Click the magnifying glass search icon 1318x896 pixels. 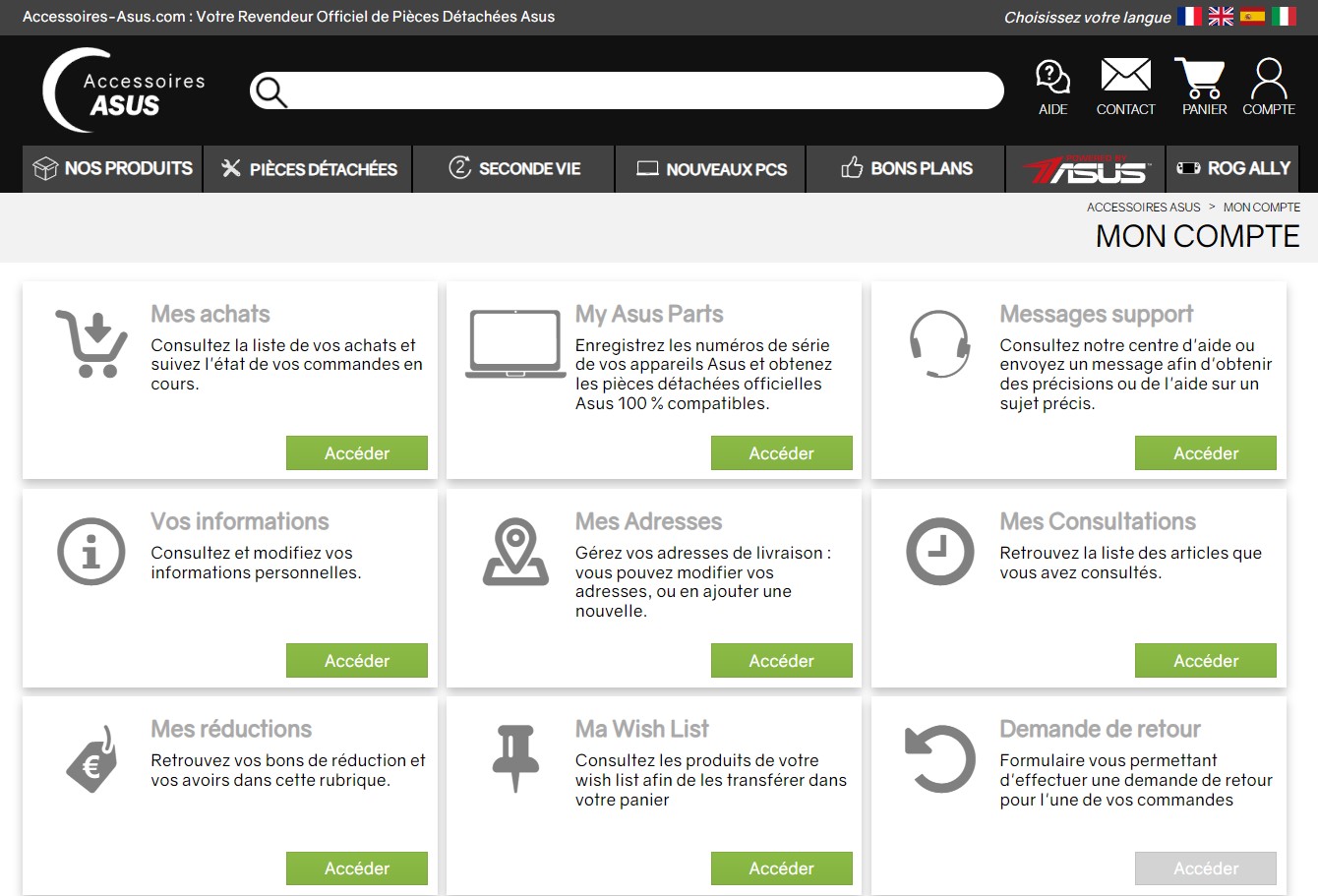270,91
